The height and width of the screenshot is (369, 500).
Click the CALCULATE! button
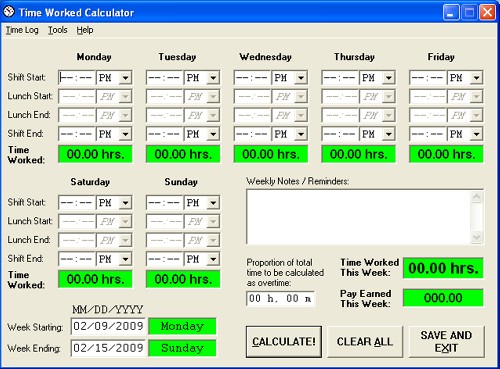point(284,342)
